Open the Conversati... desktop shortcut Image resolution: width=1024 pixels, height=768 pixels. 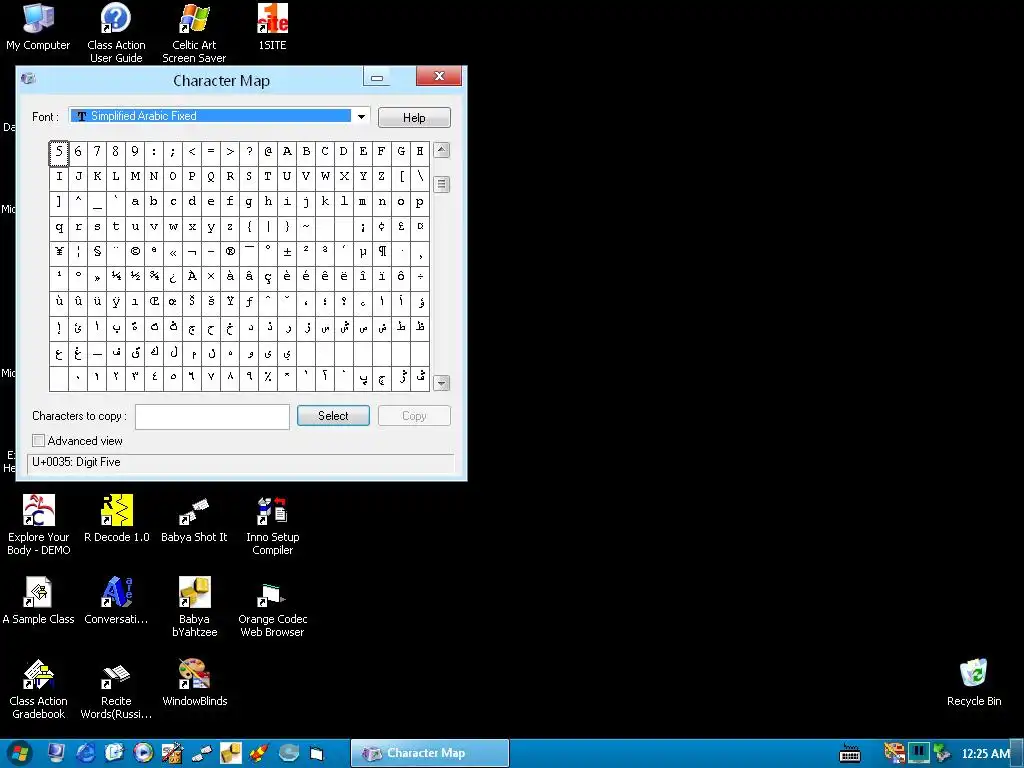pos(116,600)
